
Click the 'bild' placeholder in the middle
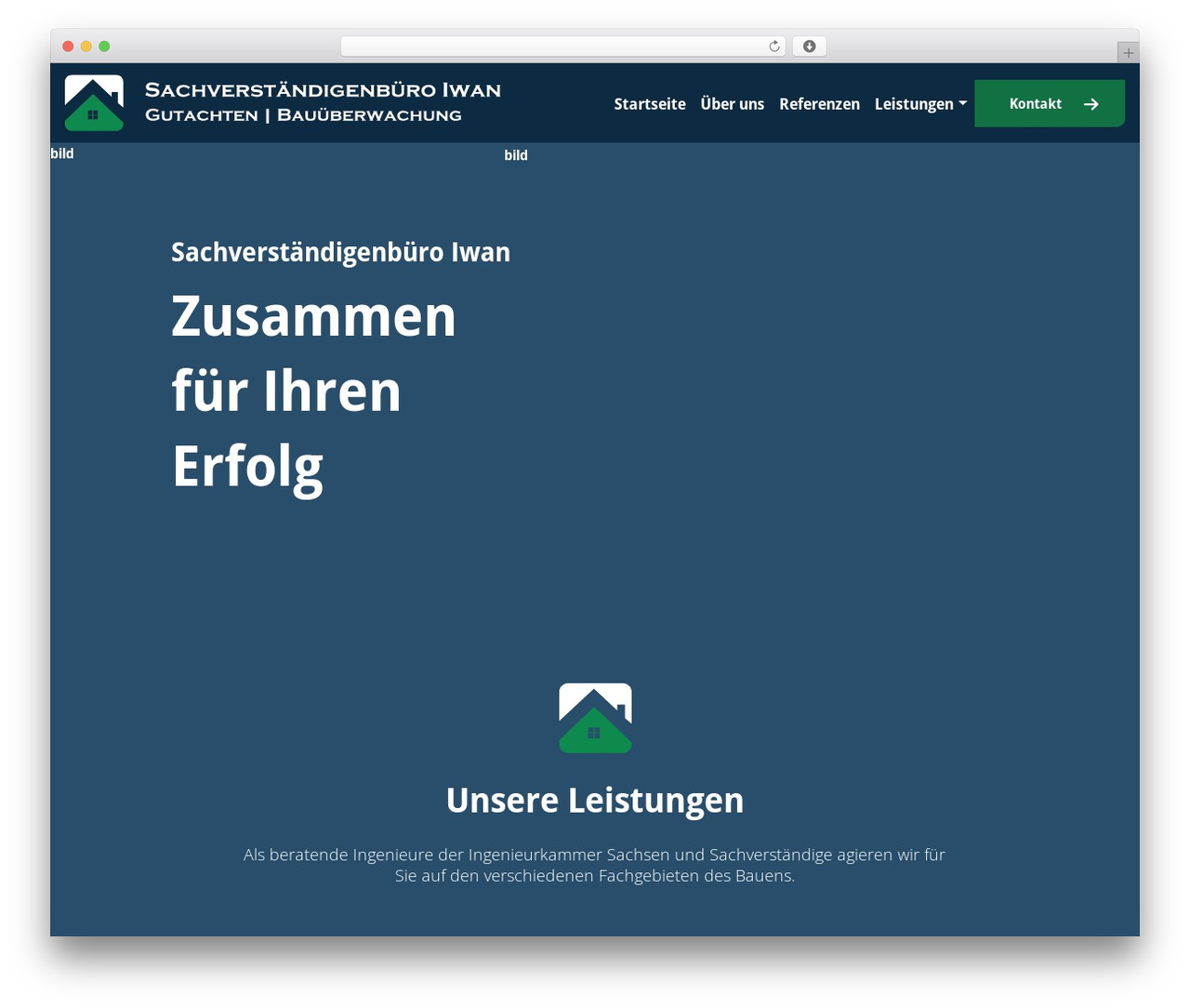(516, 155)
